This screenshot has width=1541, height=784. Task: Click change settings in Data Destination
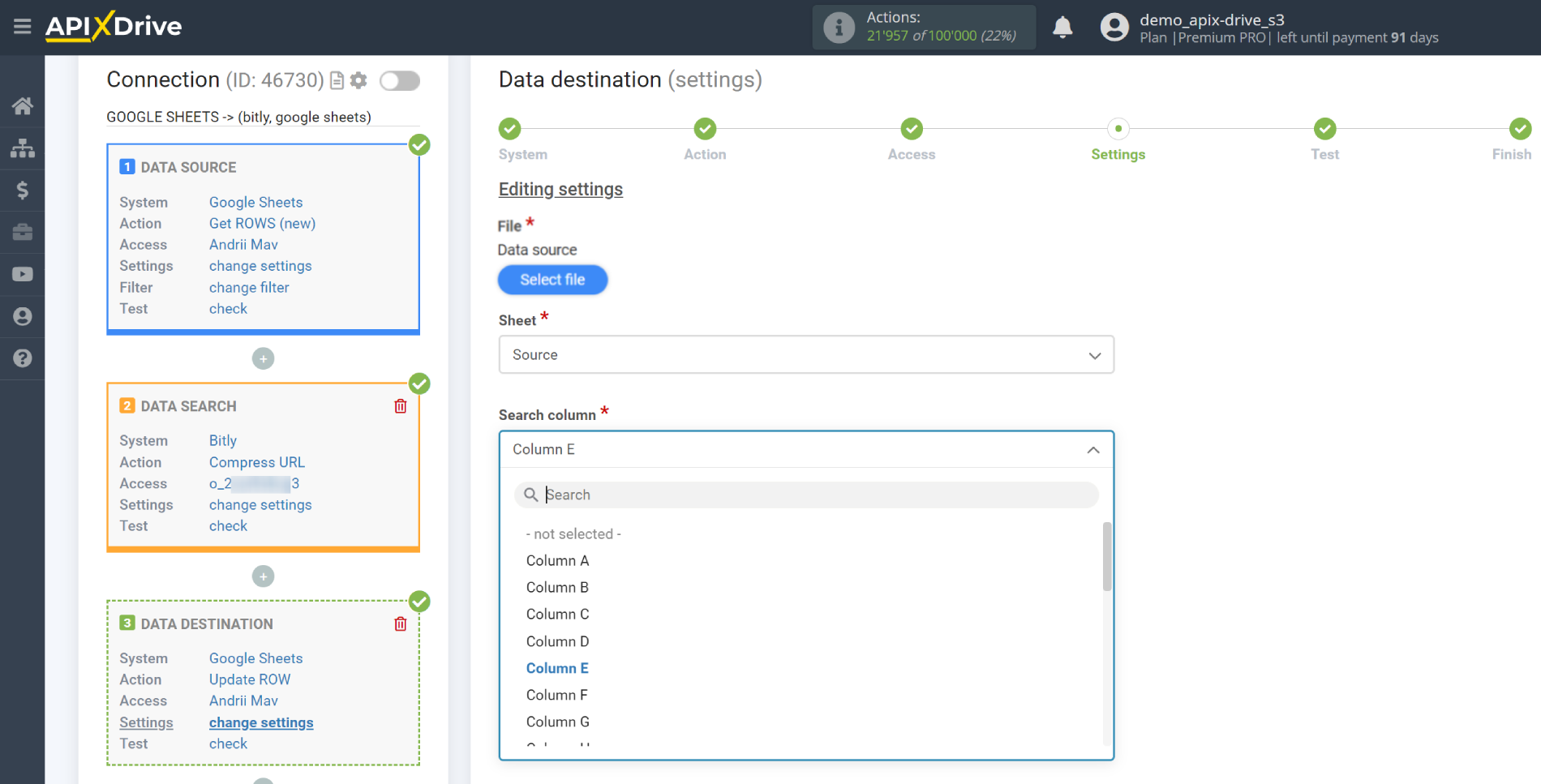(x=261, y=723)
